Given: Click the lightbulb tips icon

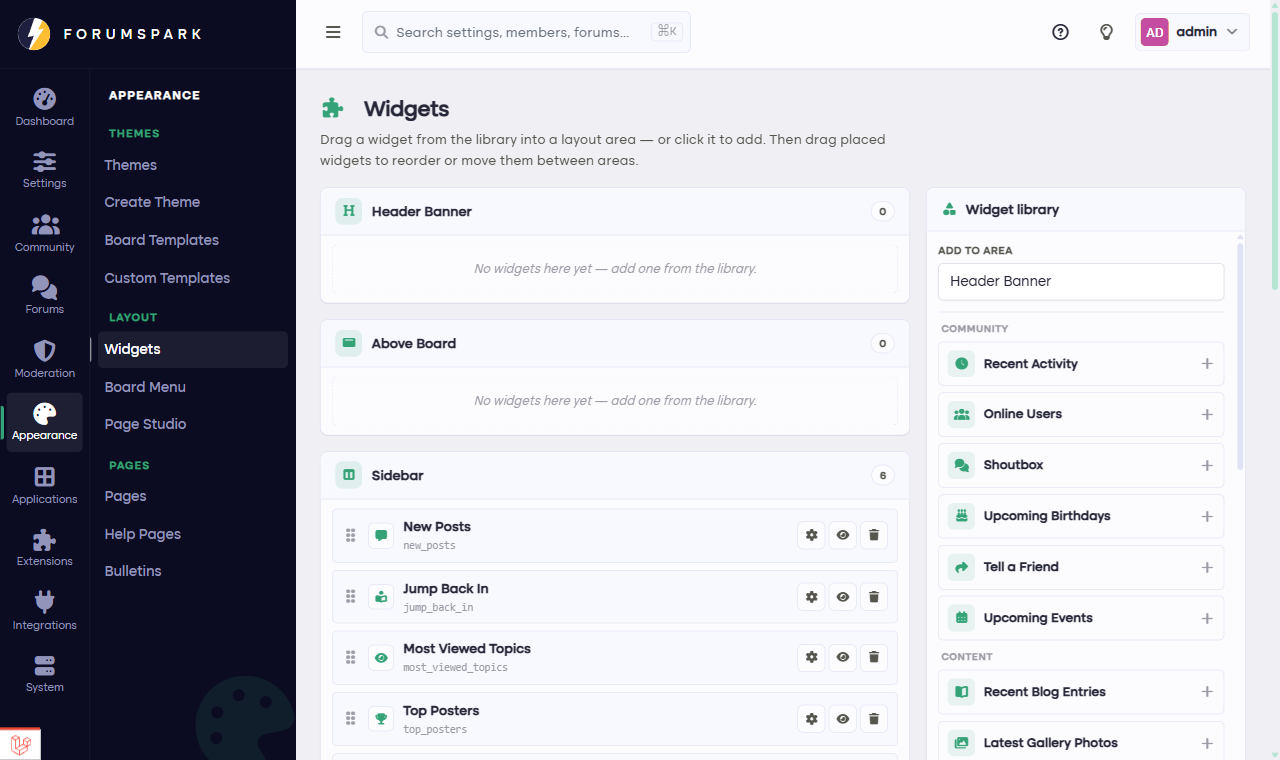Looking at the screenshot, I should pyautogui.click(x=1107, y=32).
